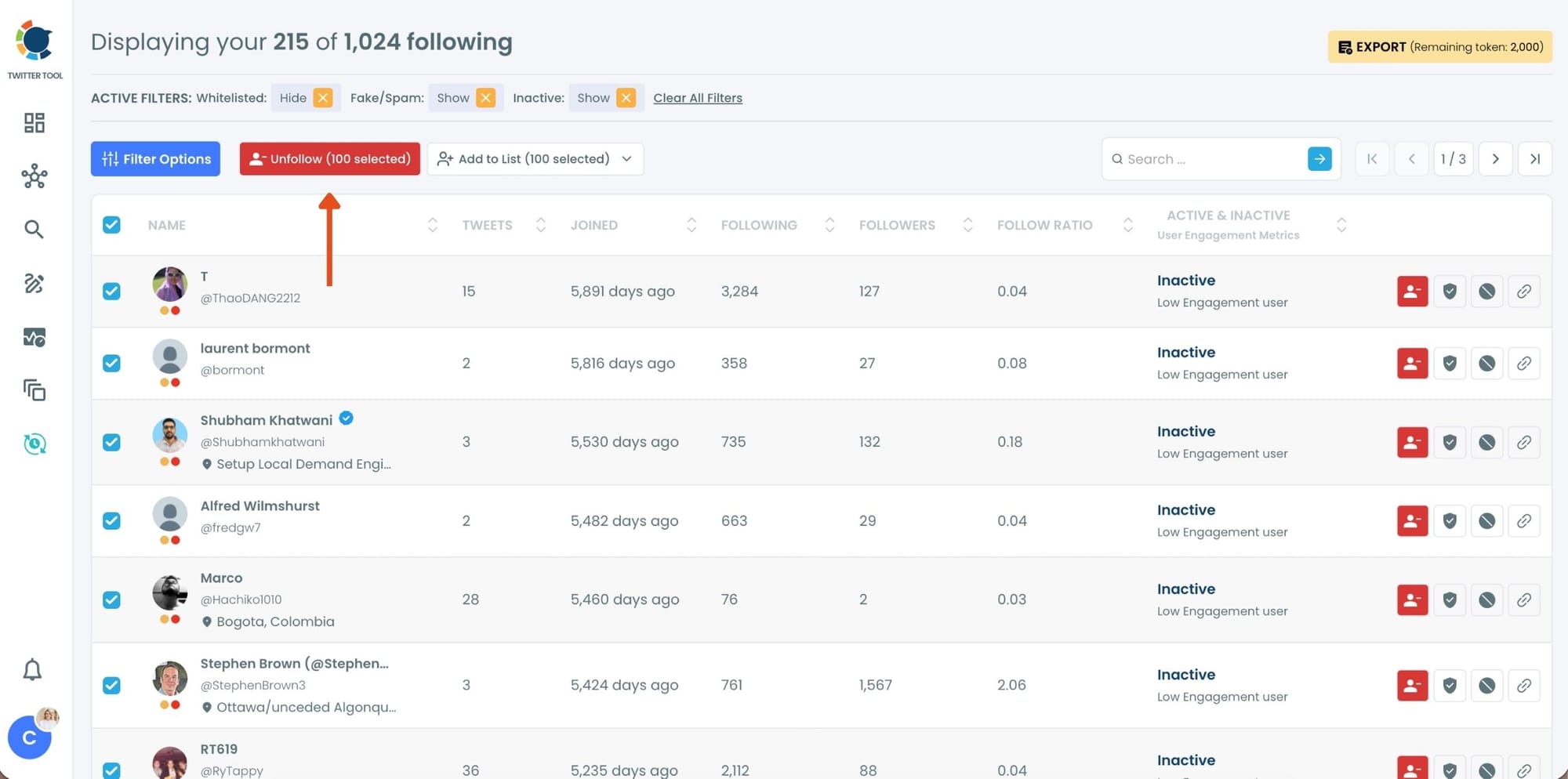Viewport: 1568px width, 779px height.
Task: Click the Clear All Filters link
Action: click(x=698, y=98)
